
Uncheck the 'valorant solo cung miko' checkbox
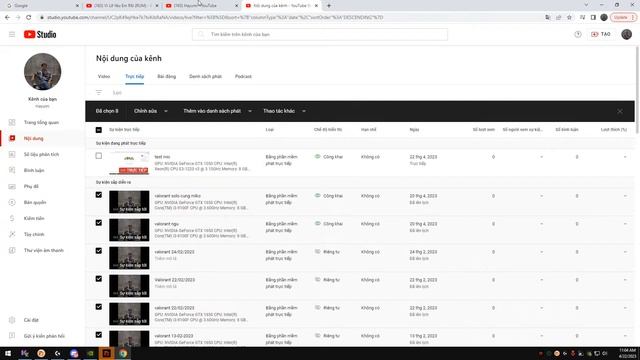pyautogui.click(x=99, y=195)
